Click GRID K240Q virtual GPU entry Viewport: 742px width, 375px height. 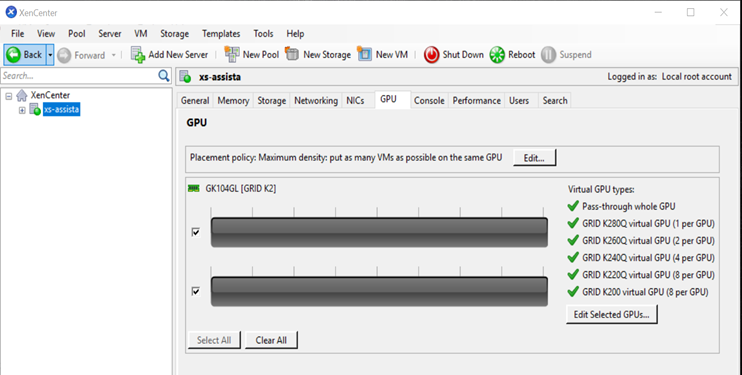pyautogui.click(x=648, y=258)
